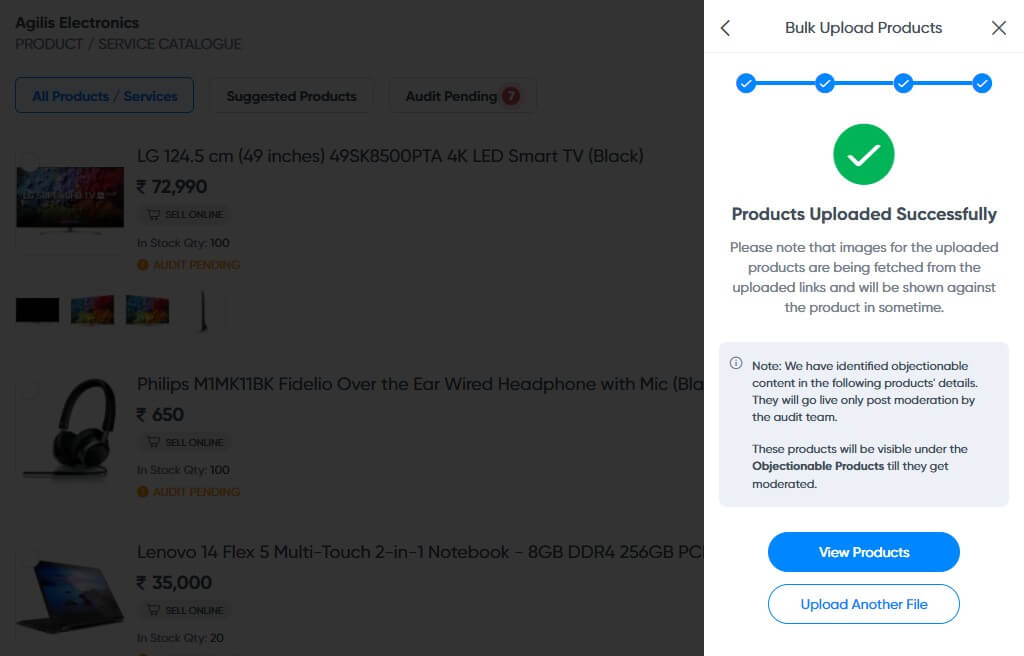Click the Audit Pending warning icon under LG TV

coord(143,265)
